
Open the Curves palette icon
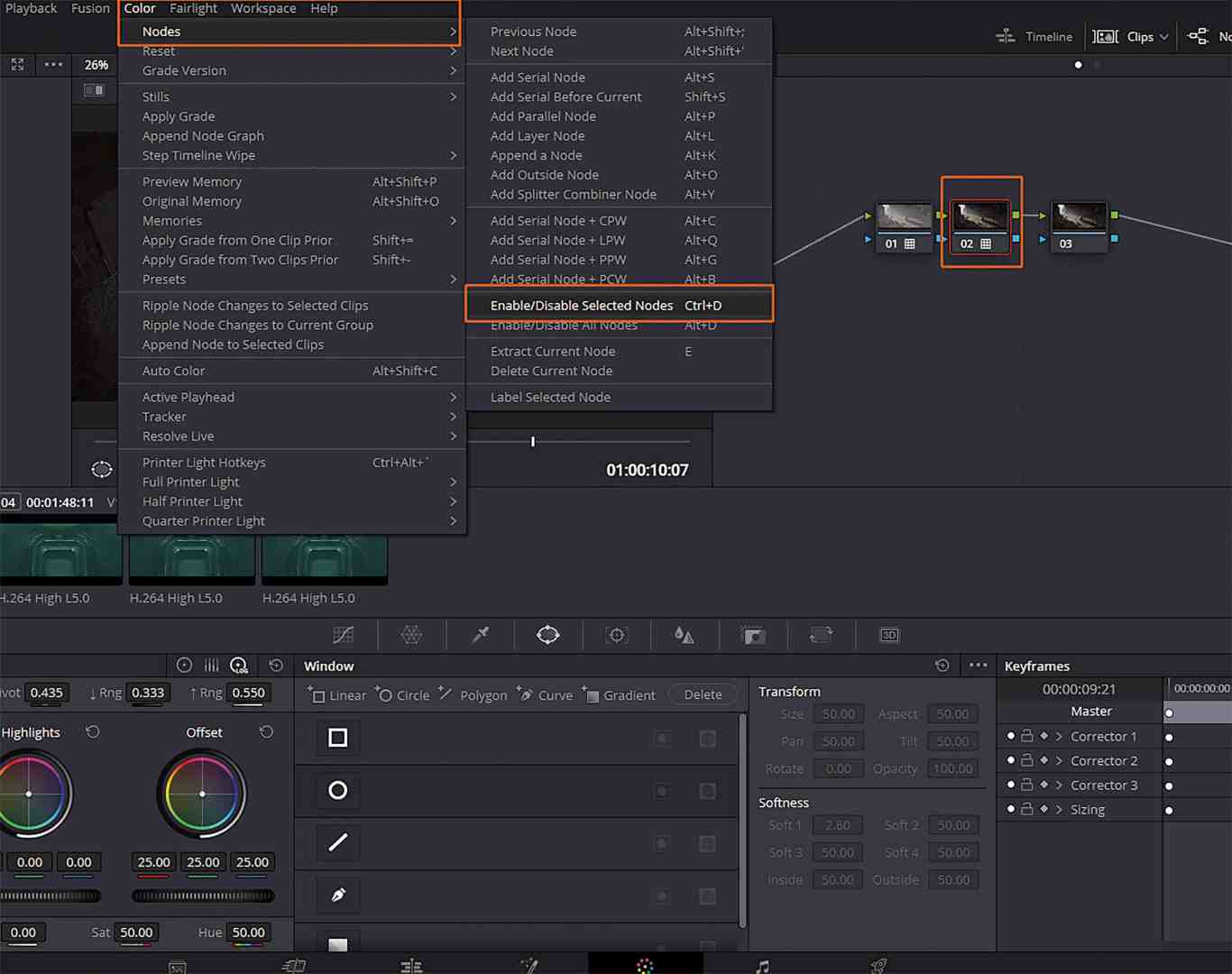coord(344,635)
